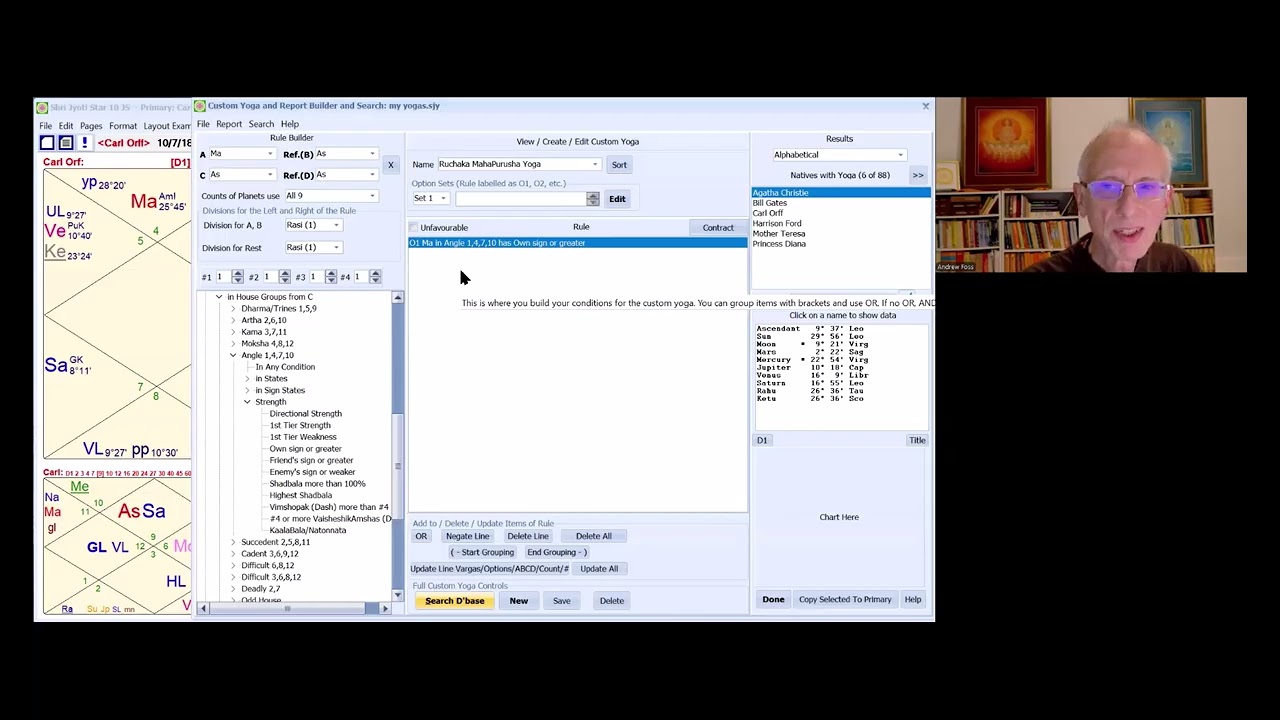The image size is (1280, 720).
Task: Open the Edit menu in Shri Jyoti Star
Action: click(x=66, y=126)
